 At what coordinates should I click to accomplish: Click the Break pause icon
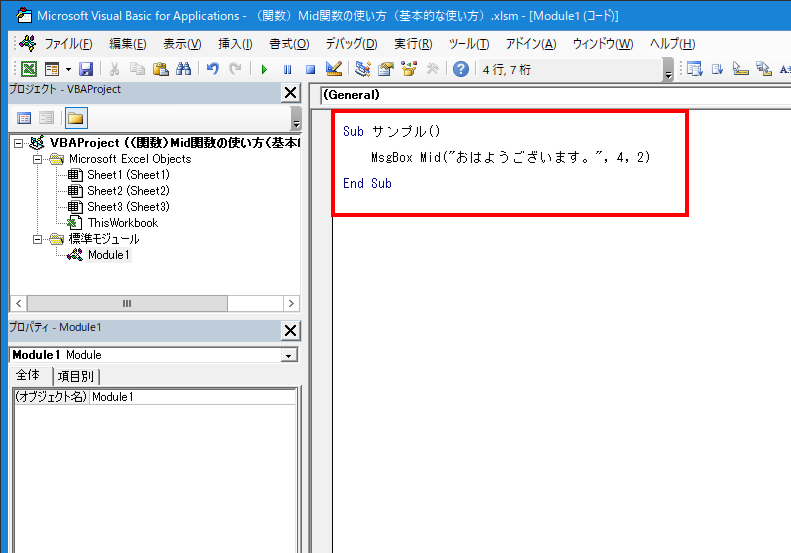[287, 69]
